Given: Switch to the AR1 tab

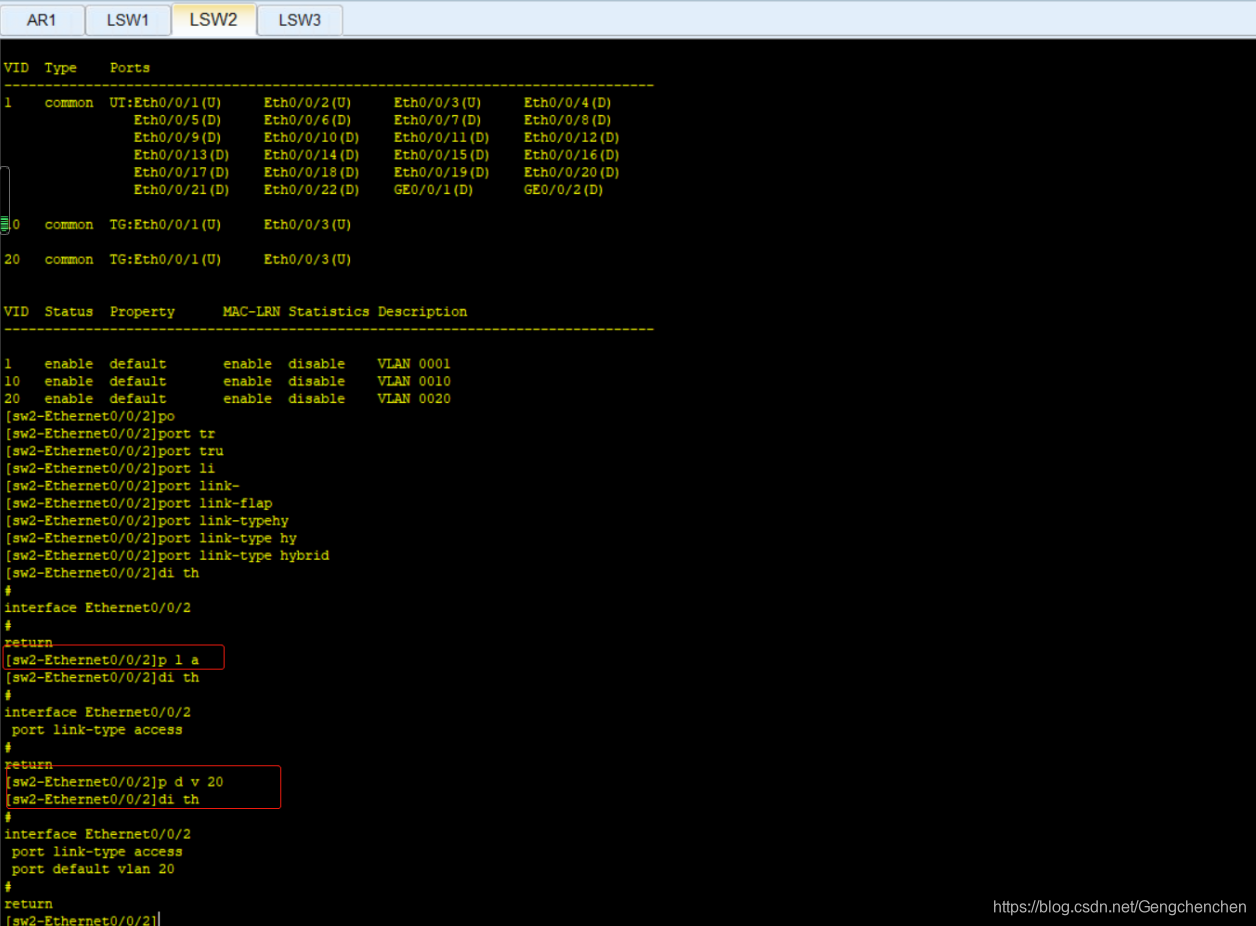Looking at the screenshot, I should tap(42, 20).
